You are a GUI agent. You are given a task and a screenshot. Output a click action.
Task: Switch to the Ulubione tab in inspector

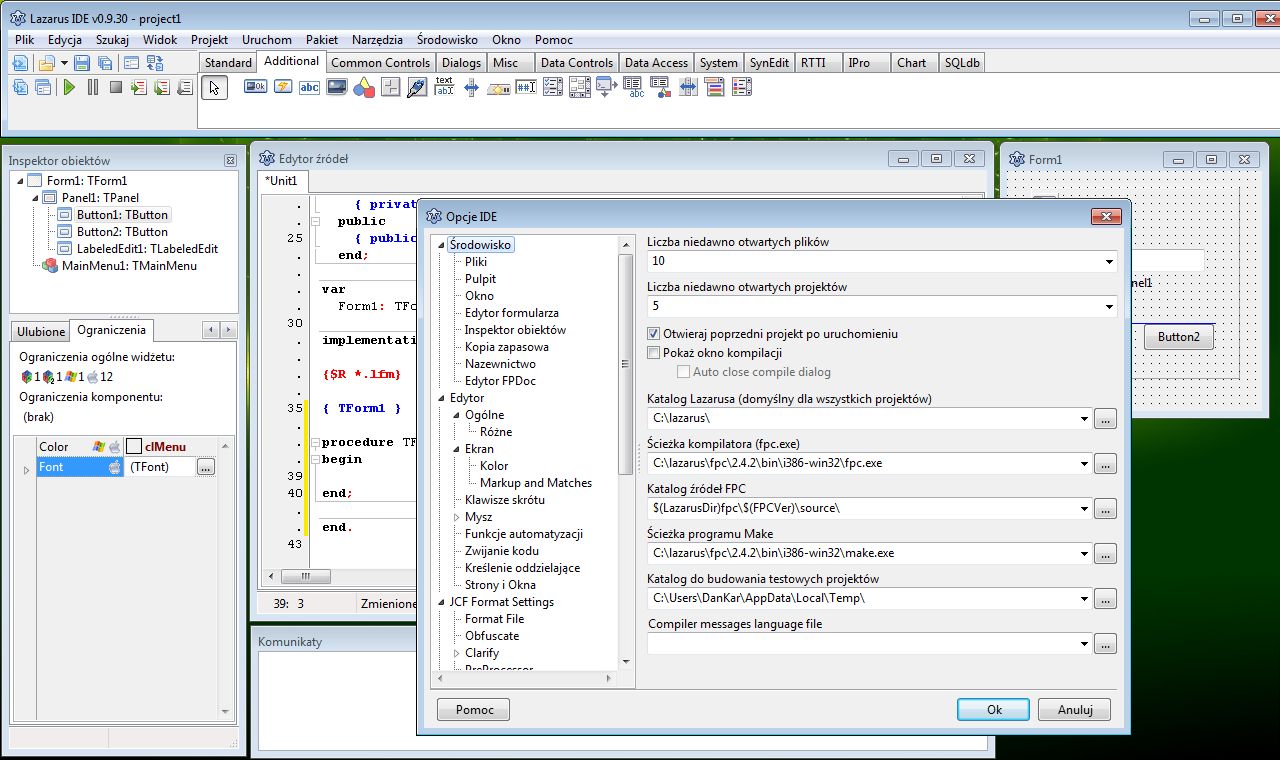click(x=41, y=332)
